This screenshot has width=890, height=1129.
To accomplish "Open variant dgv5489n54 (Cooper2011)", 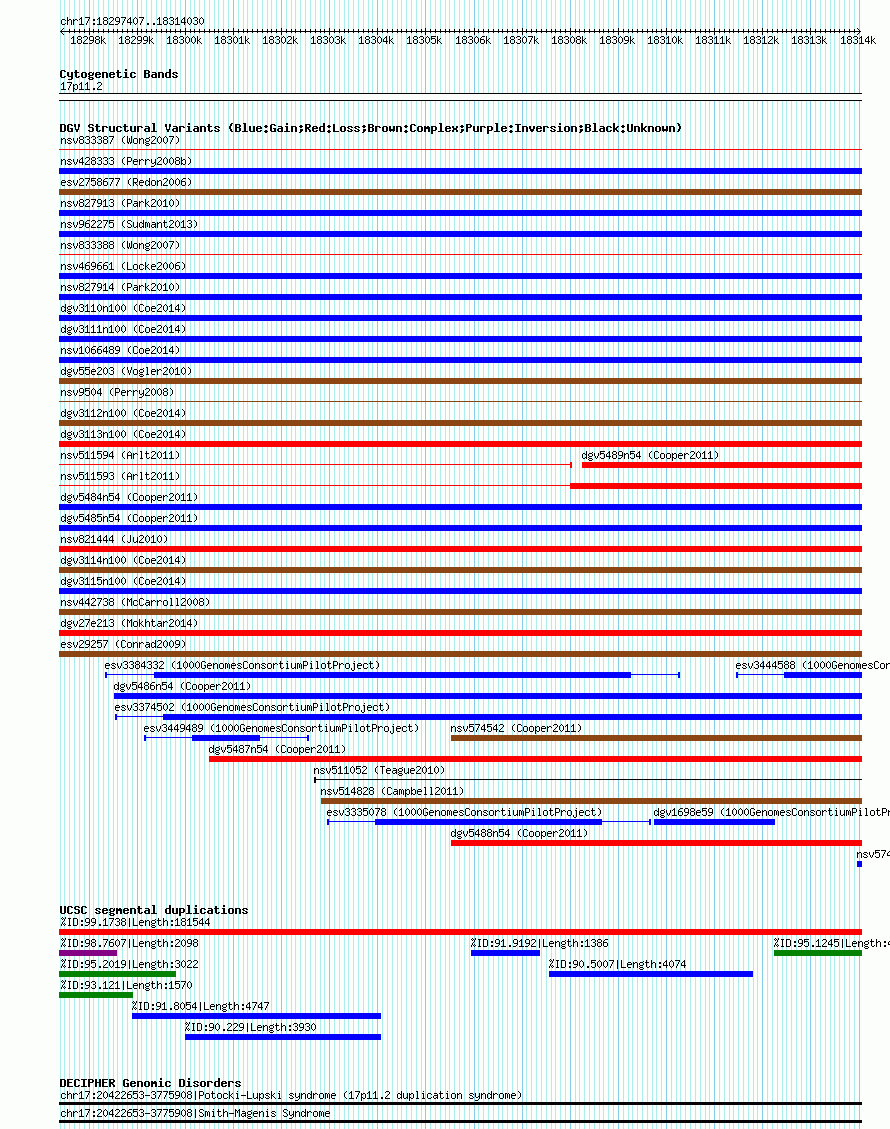I will (650, 455).
